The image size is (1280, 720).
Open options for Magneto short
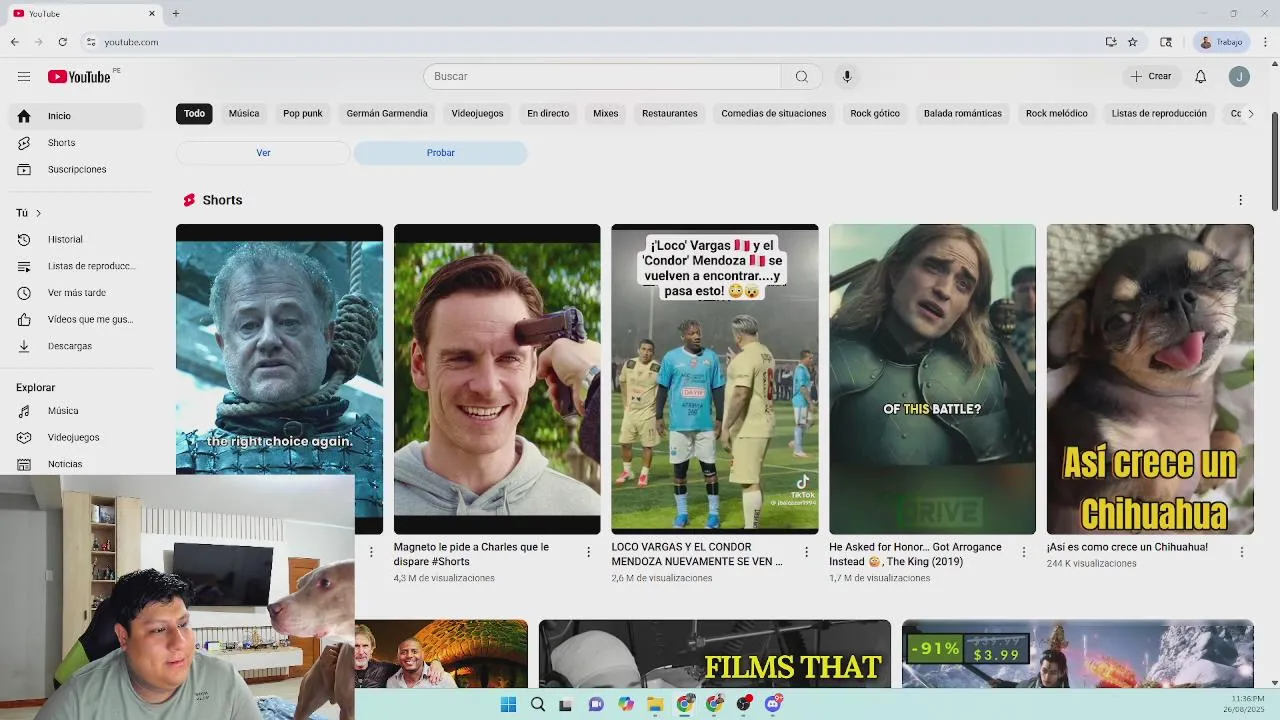pos(588,552)
